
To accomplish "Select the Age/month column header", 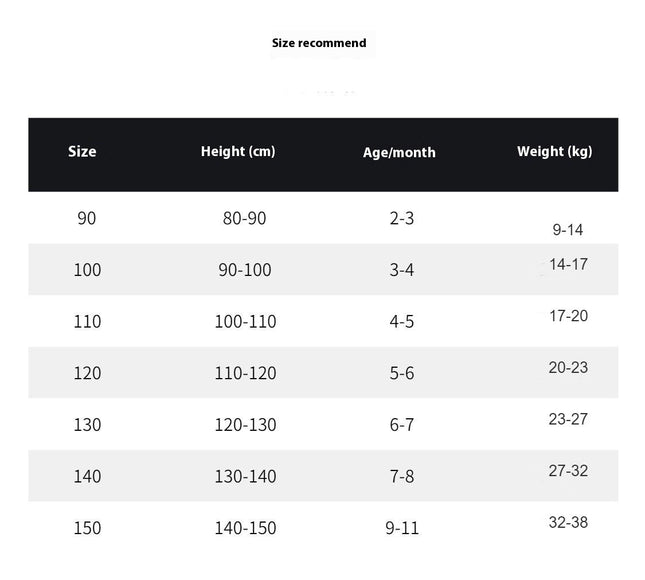I will coord(399,153).
